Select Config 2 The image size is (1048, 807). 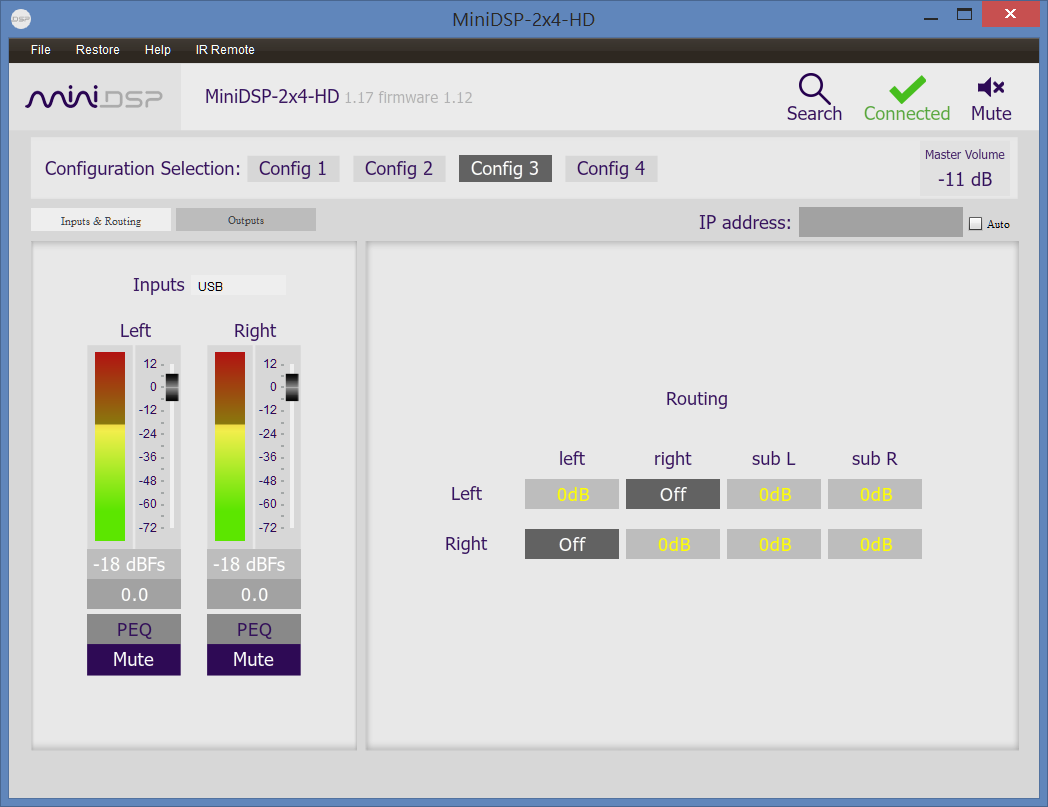coord(399,168)
